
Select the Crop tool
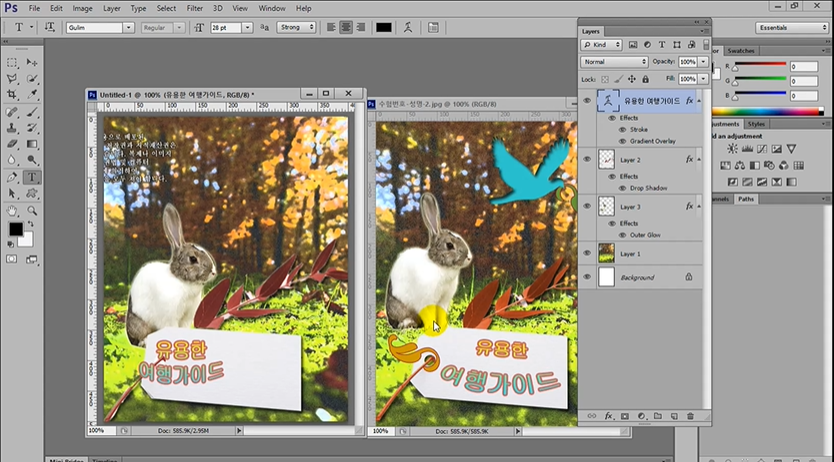[12, 95]
